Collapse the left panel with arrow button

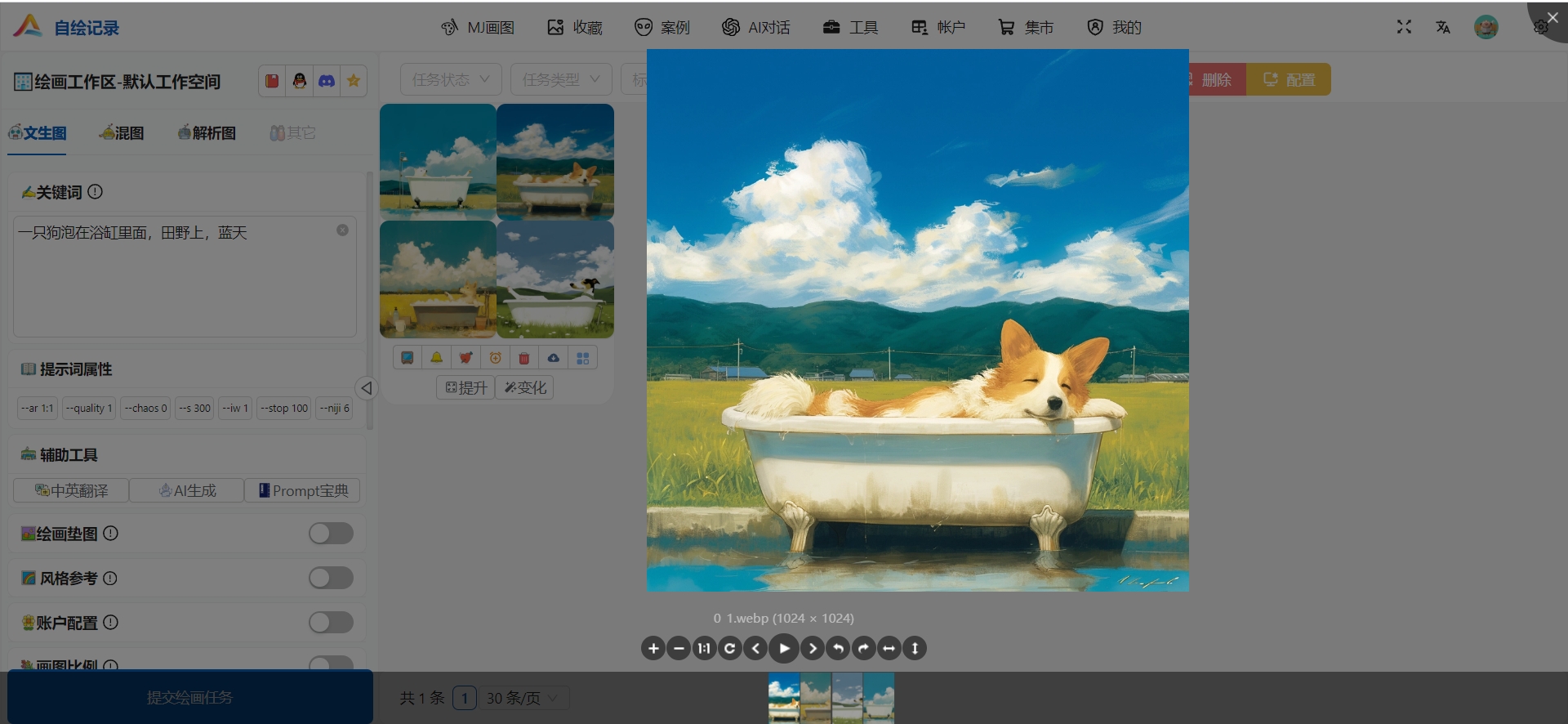coord(367,388)
